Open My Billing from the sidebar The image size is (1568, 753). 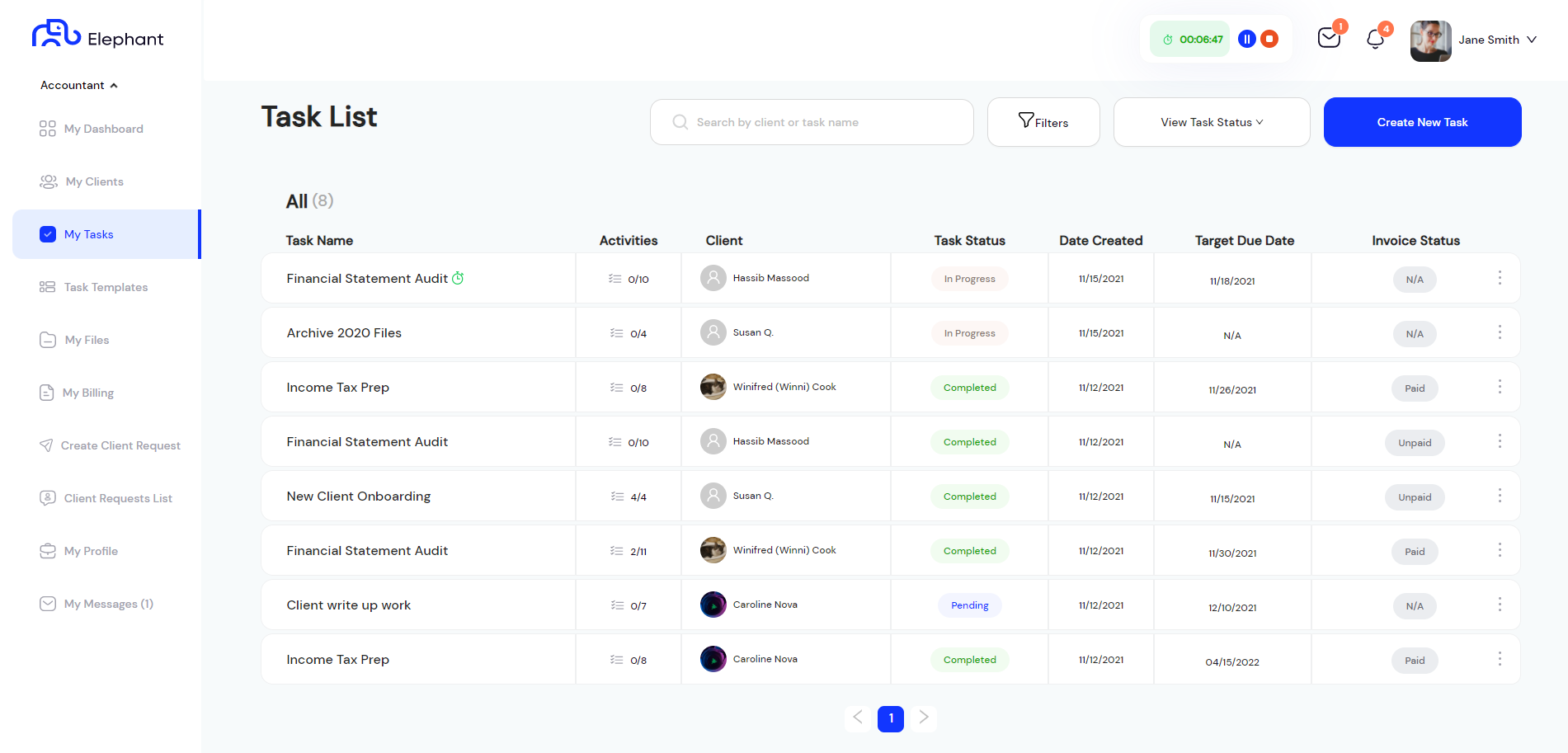[x=89, y=393]
